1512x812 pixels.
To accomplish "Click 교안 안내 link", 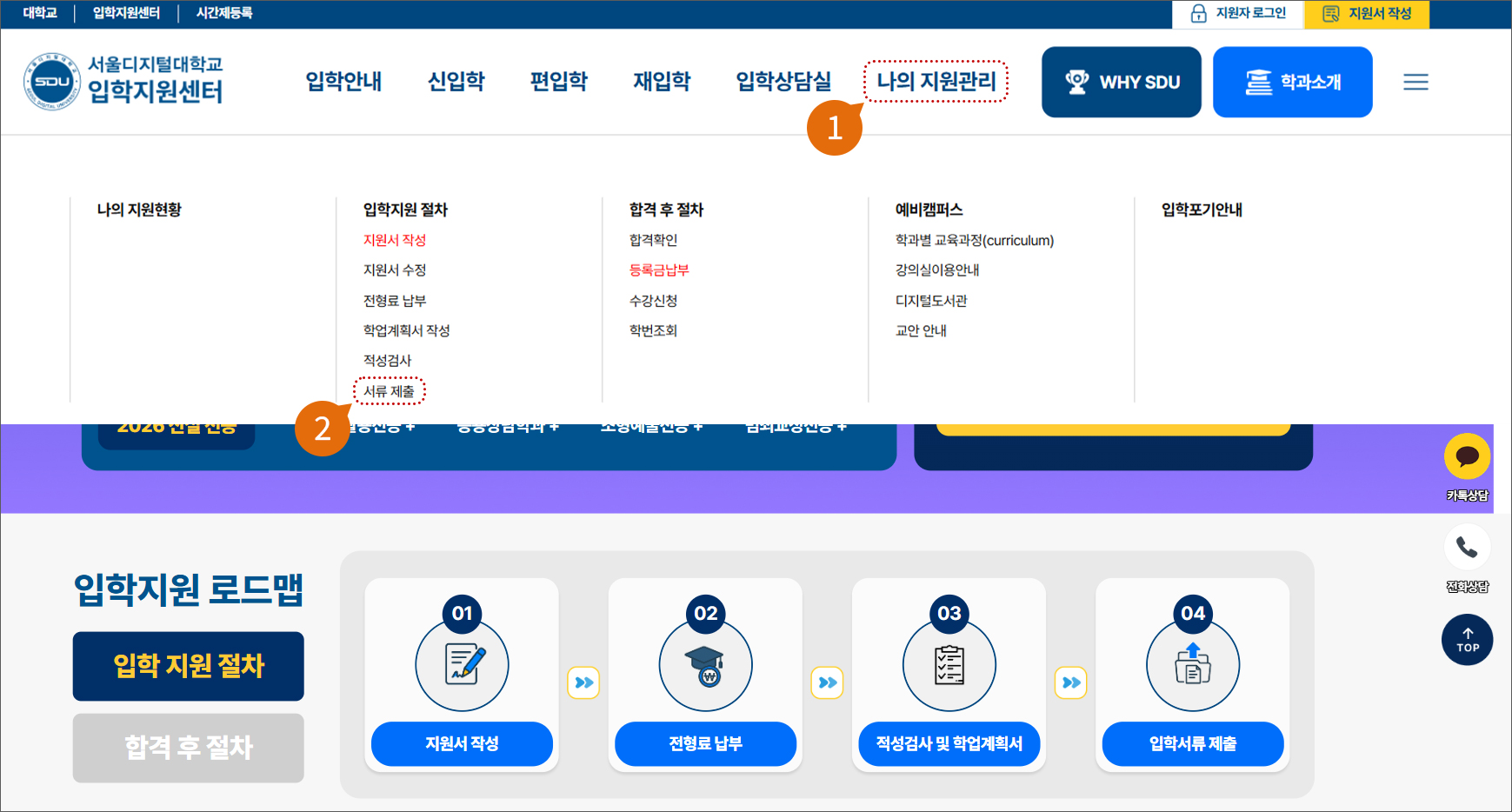I will pyautogui.click(x=921, y=330).
